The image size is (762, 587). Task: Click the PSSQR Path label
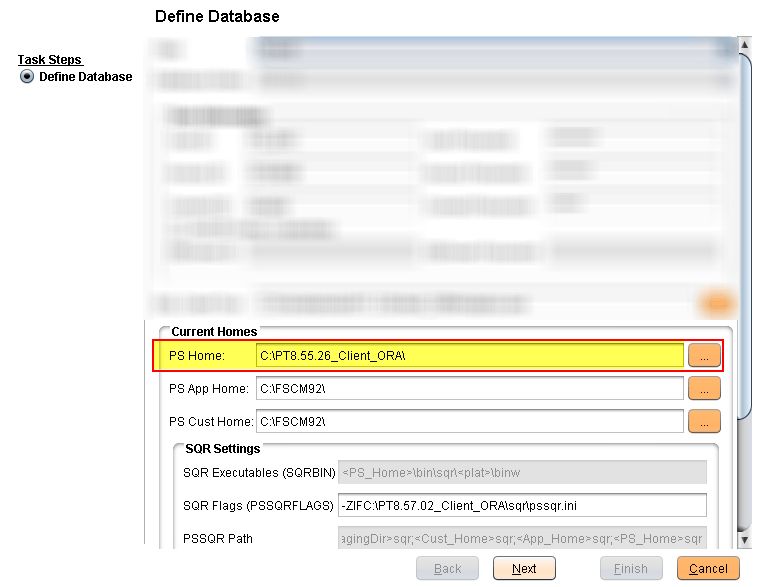click(x=218, y=538)
